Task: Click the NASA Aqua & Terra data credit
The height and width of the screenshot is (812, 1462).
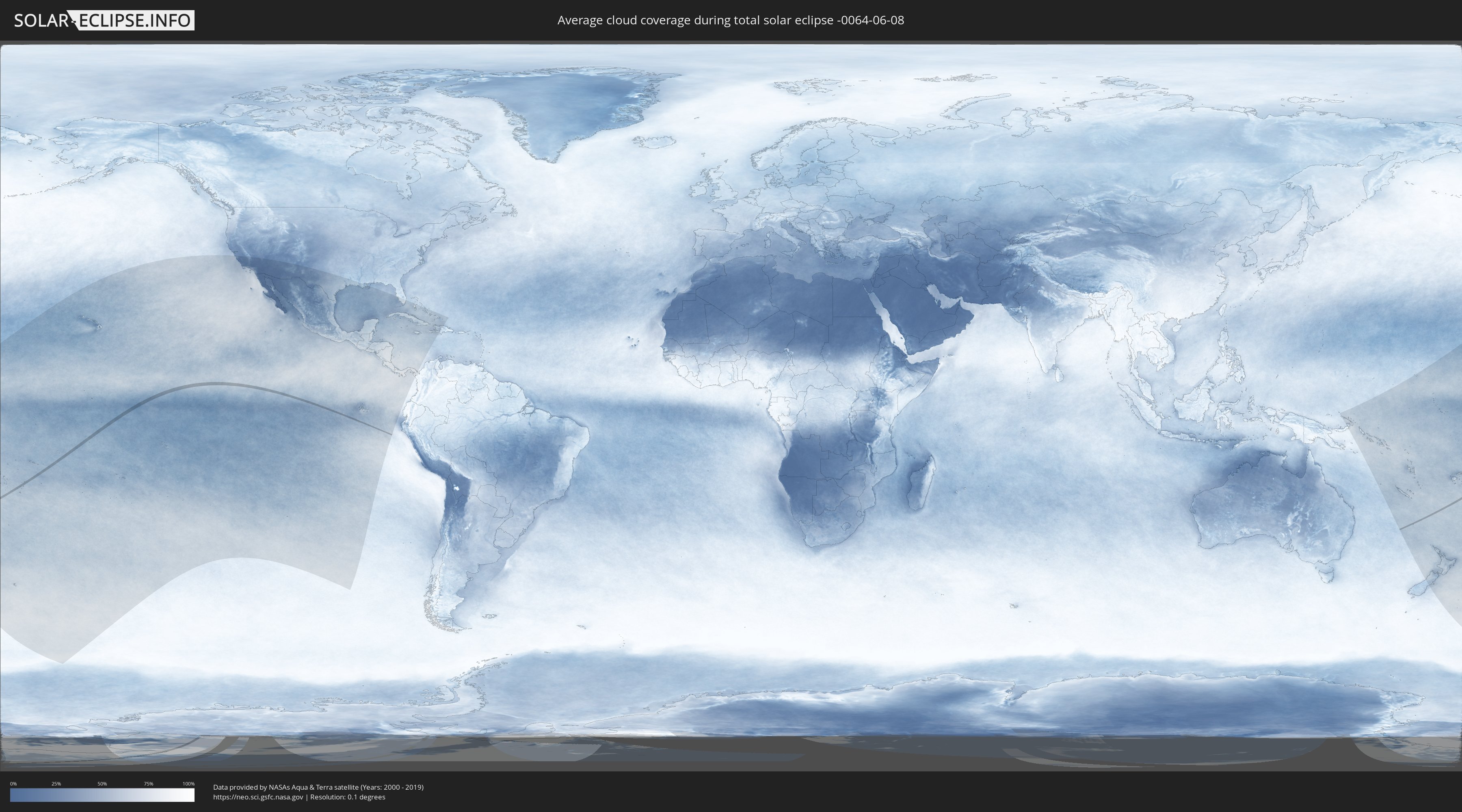Action: [318, 787]
